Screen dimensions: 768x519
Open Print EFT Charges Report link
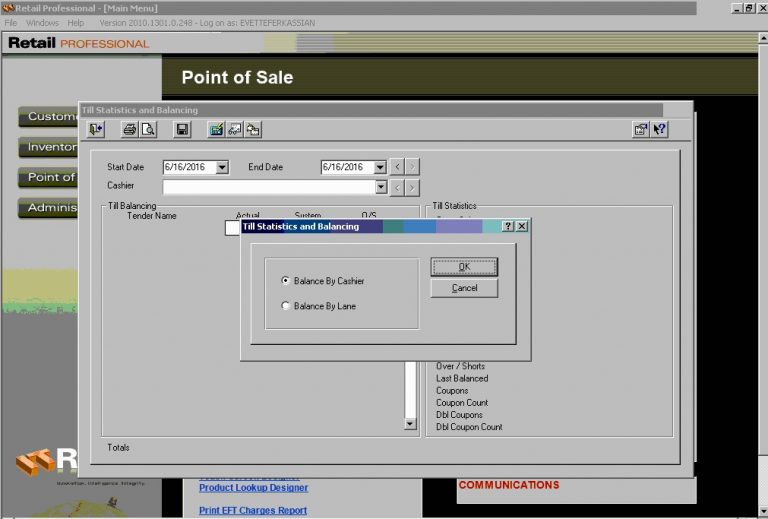click(x=253, y=510)
